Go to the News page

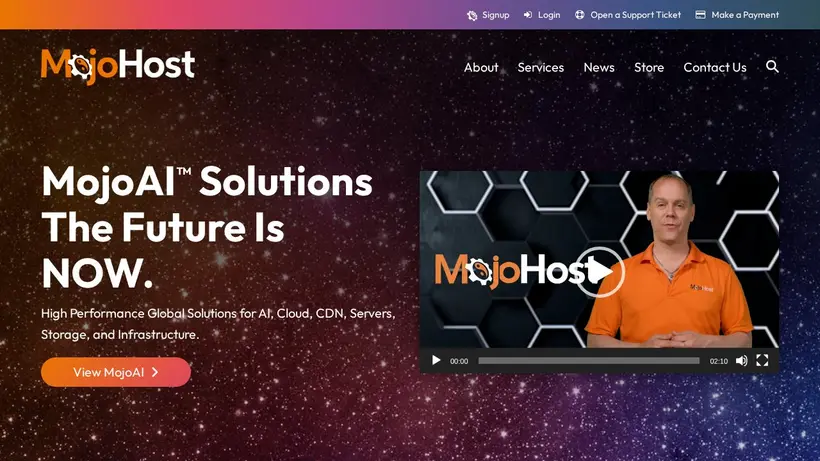click(x=599, y=67)
